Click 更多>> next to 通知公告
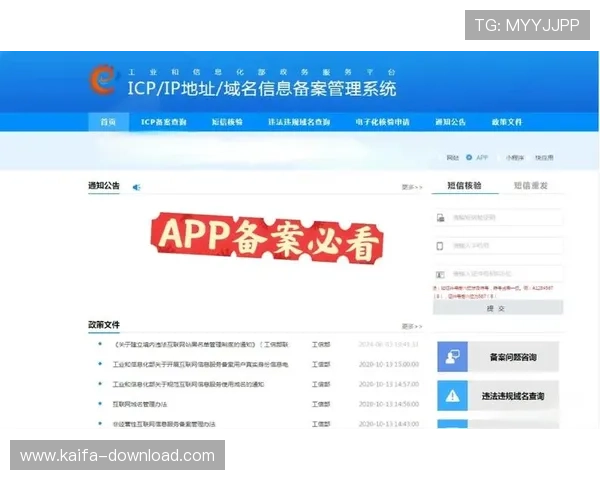 412,187
